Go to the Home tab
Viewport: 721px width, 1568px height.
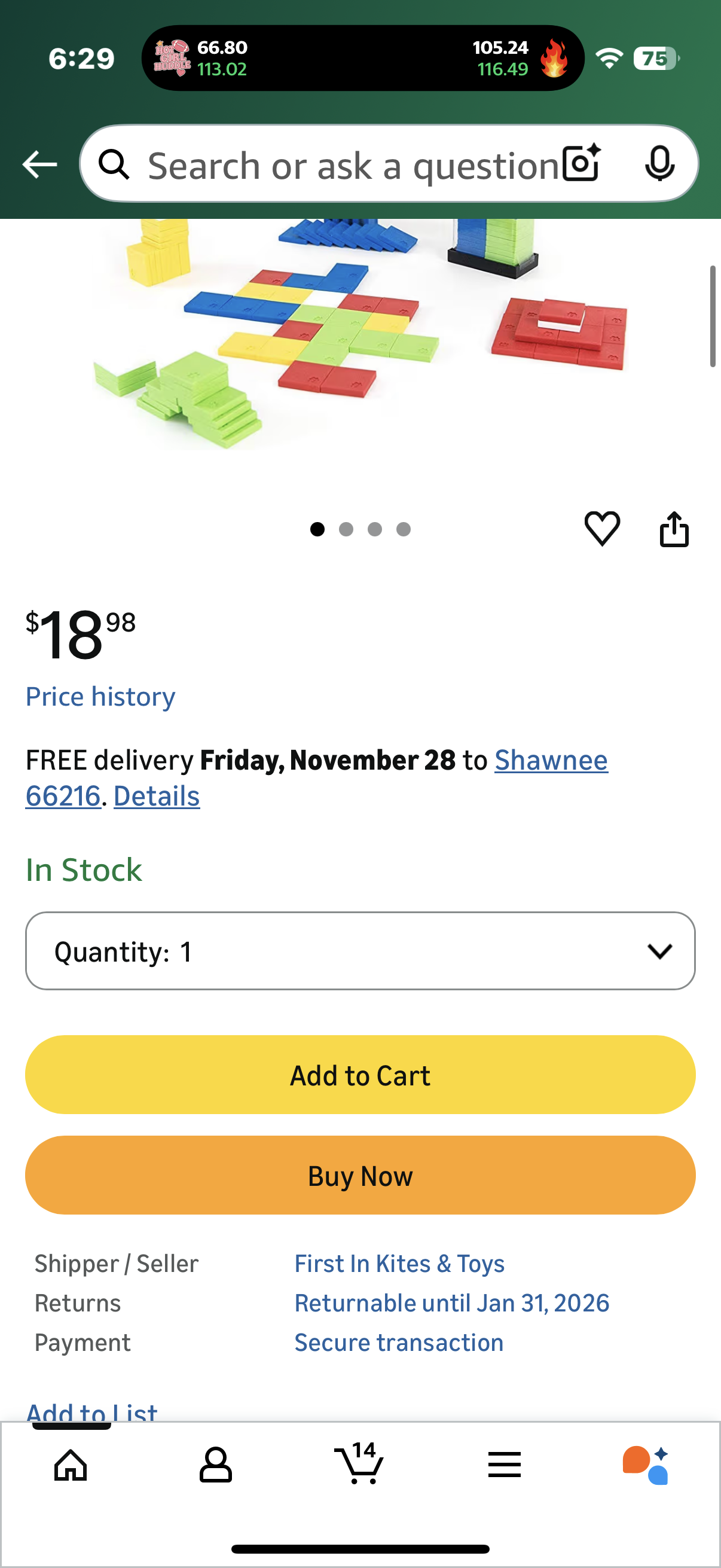click(x=71, y=1465)
